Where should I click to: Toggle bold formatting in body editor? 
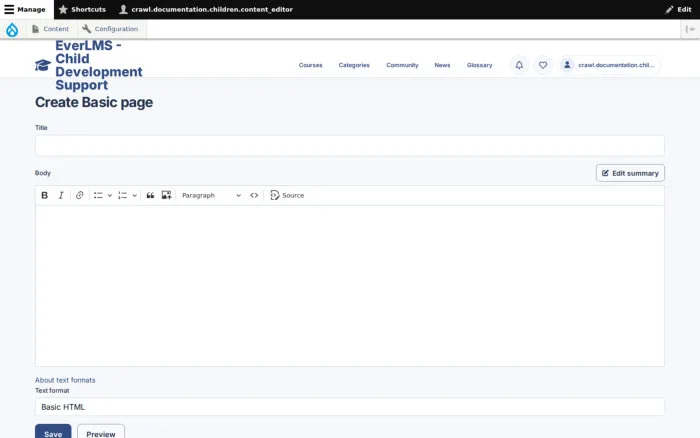click(x=45, y=195)
